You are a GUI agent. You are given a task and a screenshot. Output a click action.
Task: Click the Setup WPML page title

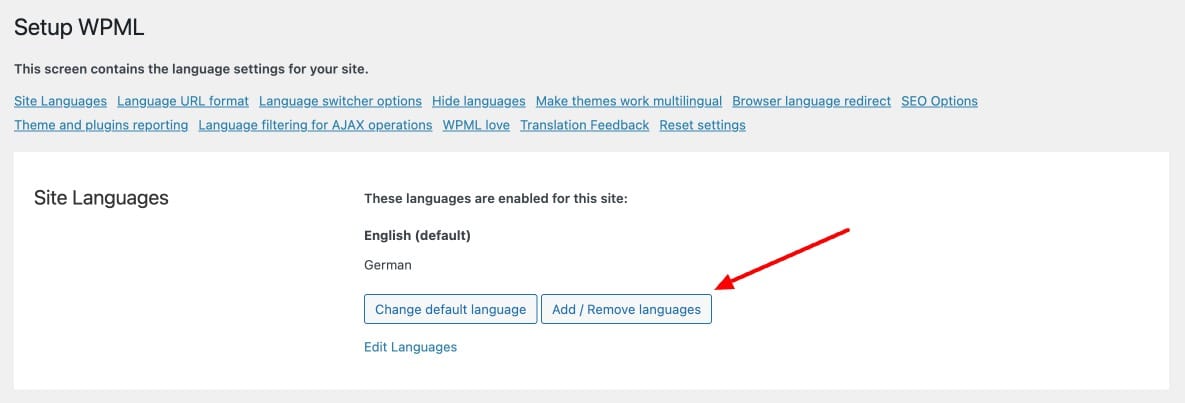point(79,29)
